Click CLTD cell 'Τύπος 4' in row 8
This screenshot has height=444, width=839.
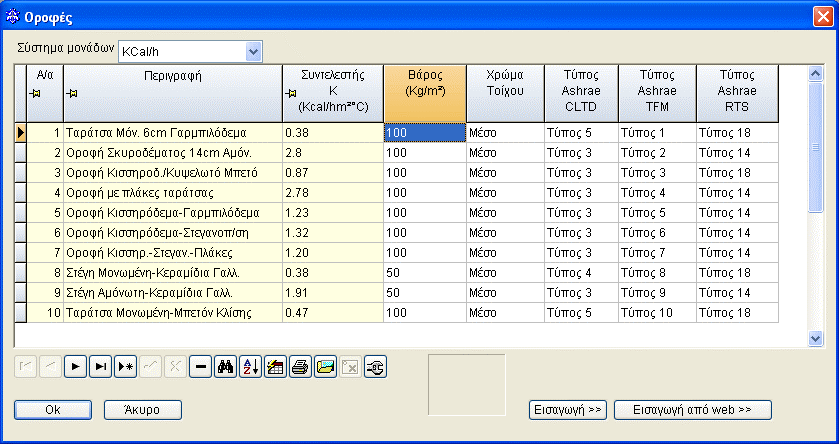point(581,273)
